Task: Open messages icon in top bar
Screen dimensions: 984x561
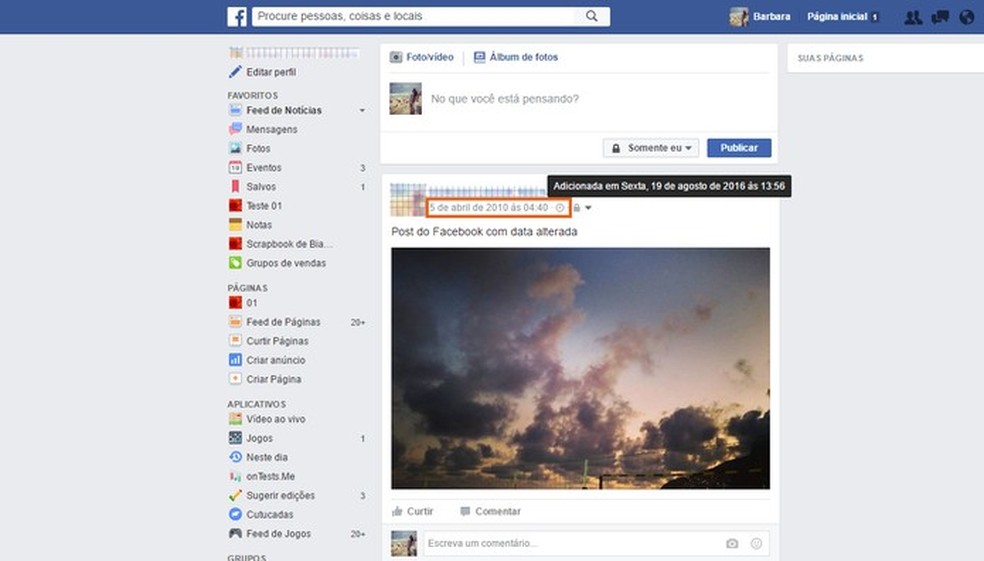Action: click(940, 17)
